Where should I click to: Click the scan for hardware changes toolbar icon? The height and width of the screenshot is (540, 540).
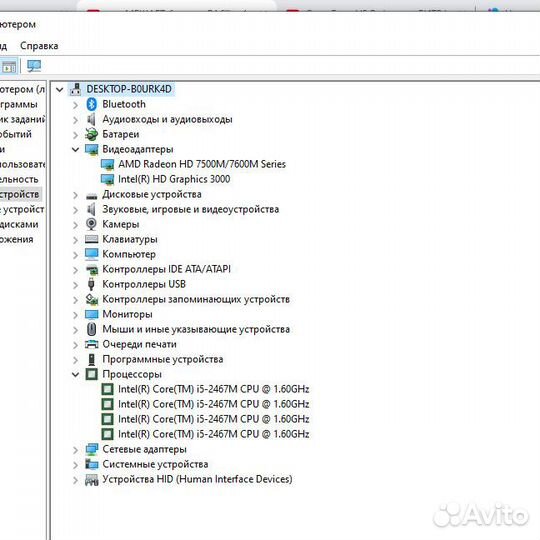pyautogui.click(x=34, y=66)
